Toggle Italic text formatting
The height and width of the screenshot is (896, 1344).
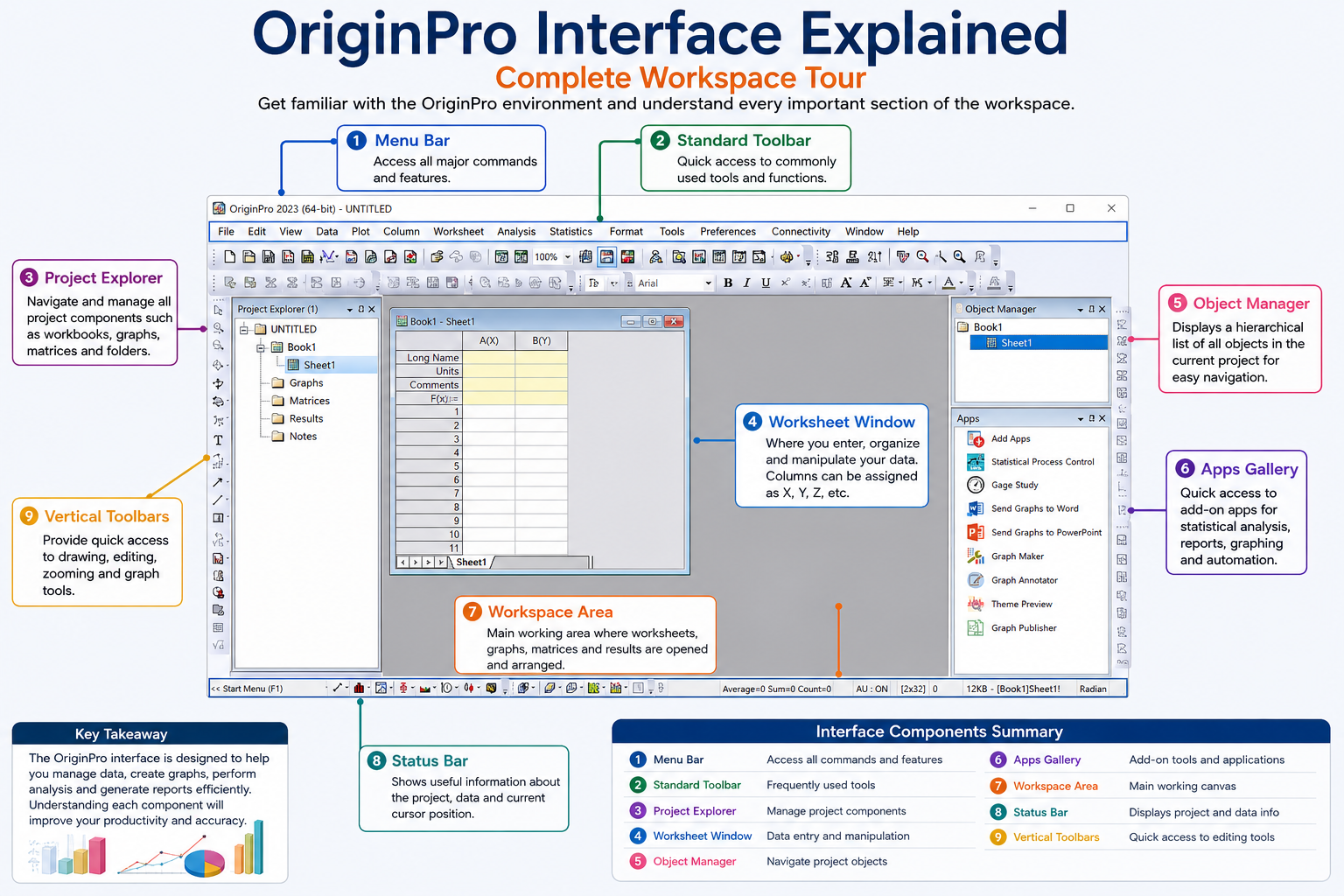[x=746, y=283]
